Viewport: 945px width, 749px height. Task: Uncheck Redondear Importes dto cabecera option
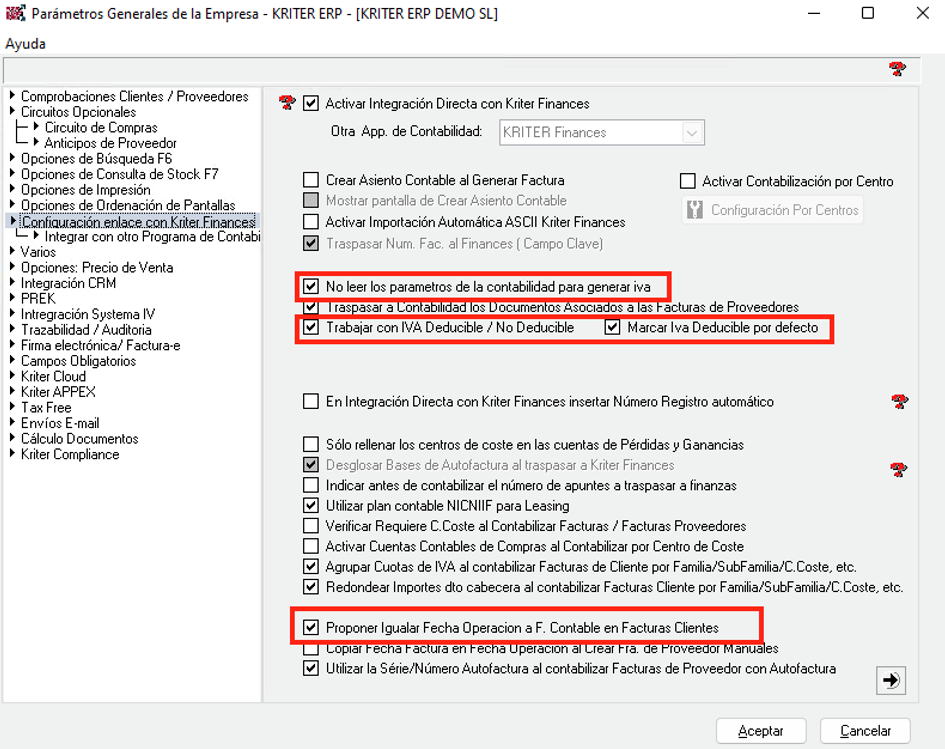pyautogui.click(x=311, y=586)
